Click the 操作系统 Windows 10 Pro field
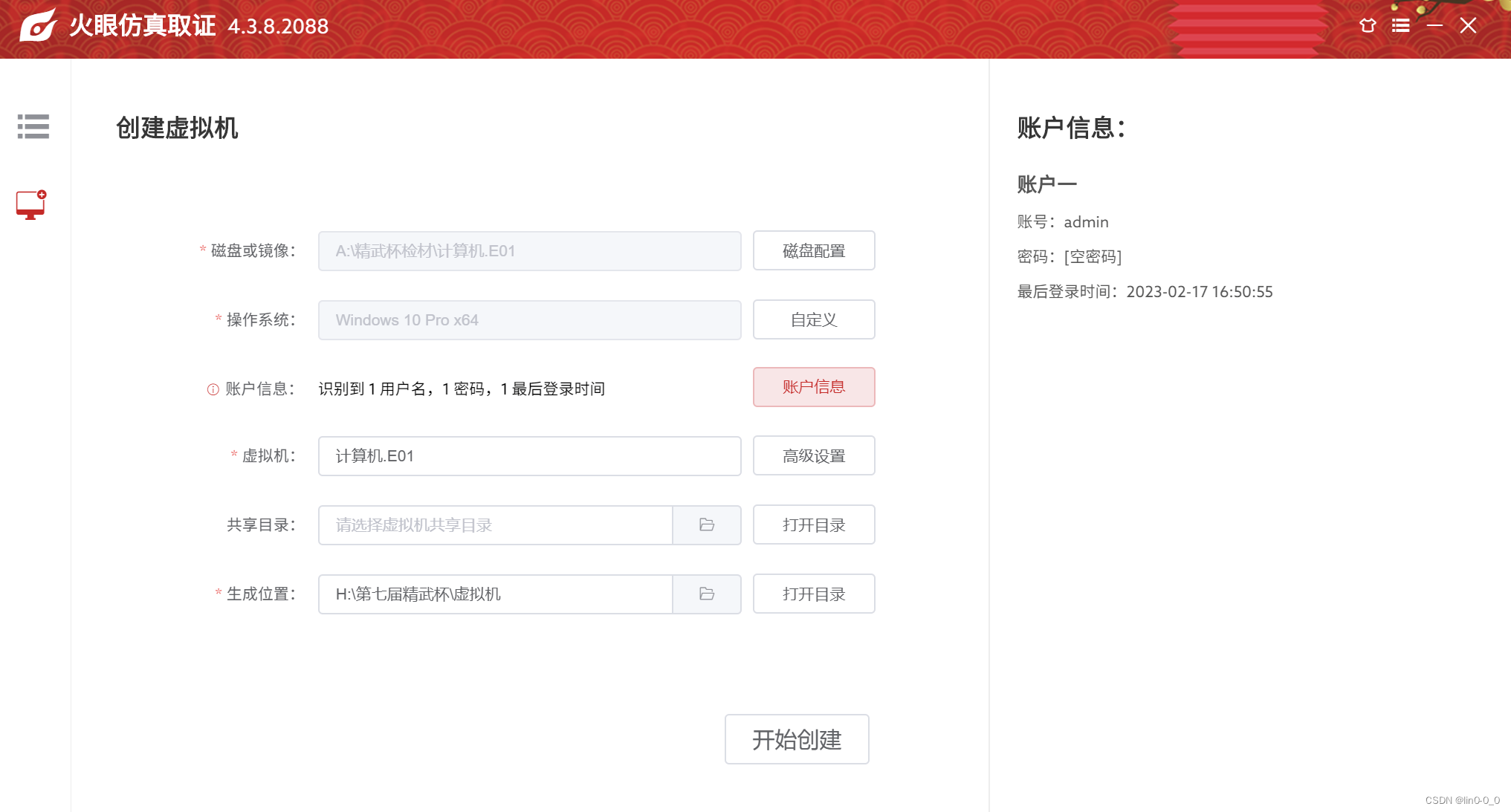1511x812 pixels. point(530,320)
